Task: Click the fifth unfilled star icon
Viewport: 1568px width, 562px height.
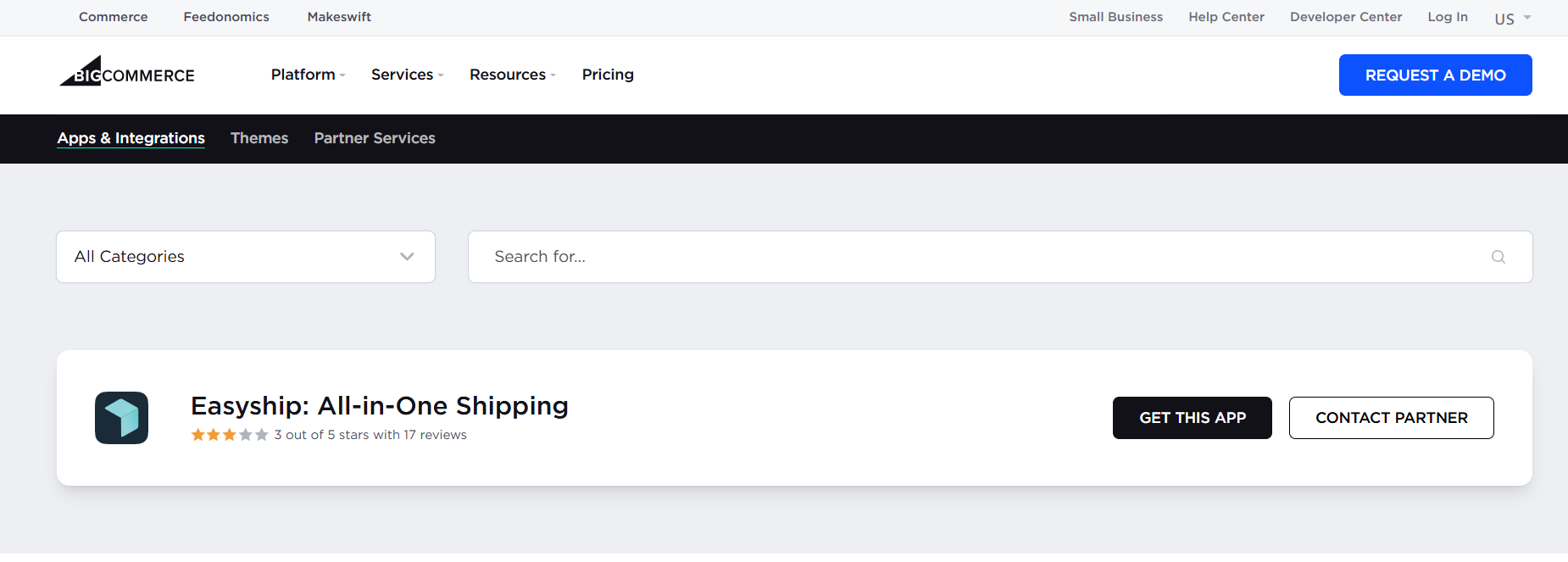Action: point(259,434)
